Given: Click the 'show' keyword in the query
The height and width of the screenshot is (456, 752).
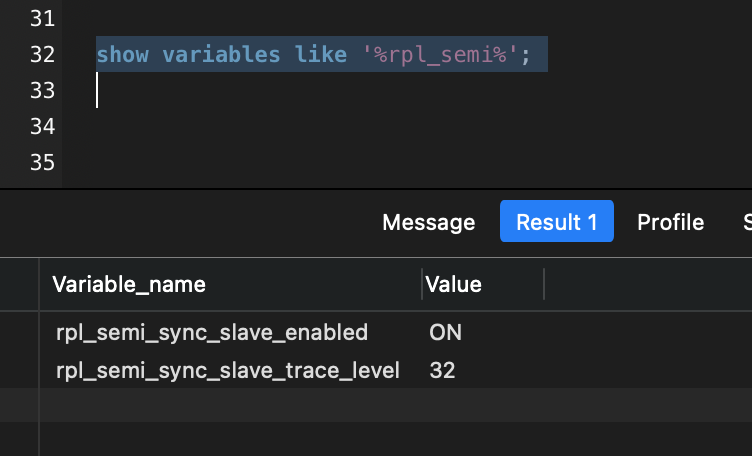Looking at the screenshot, I should (122, 54).
